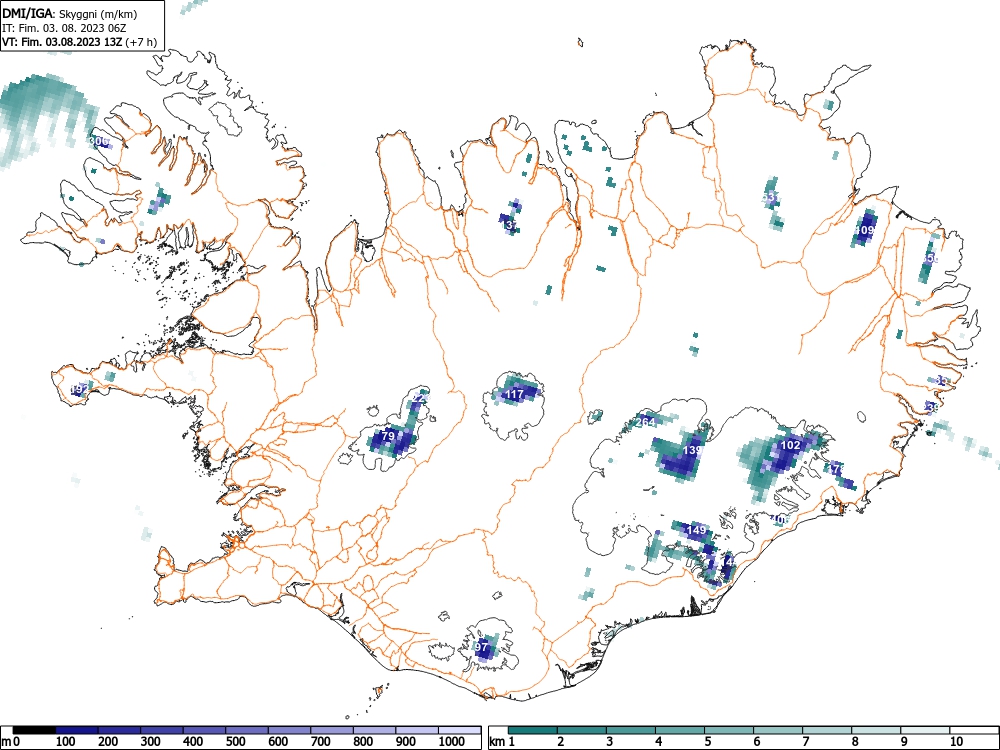
Task: Choose the 7 km pale teal segment
Action: pyautogui.click(x=827, y=730)
